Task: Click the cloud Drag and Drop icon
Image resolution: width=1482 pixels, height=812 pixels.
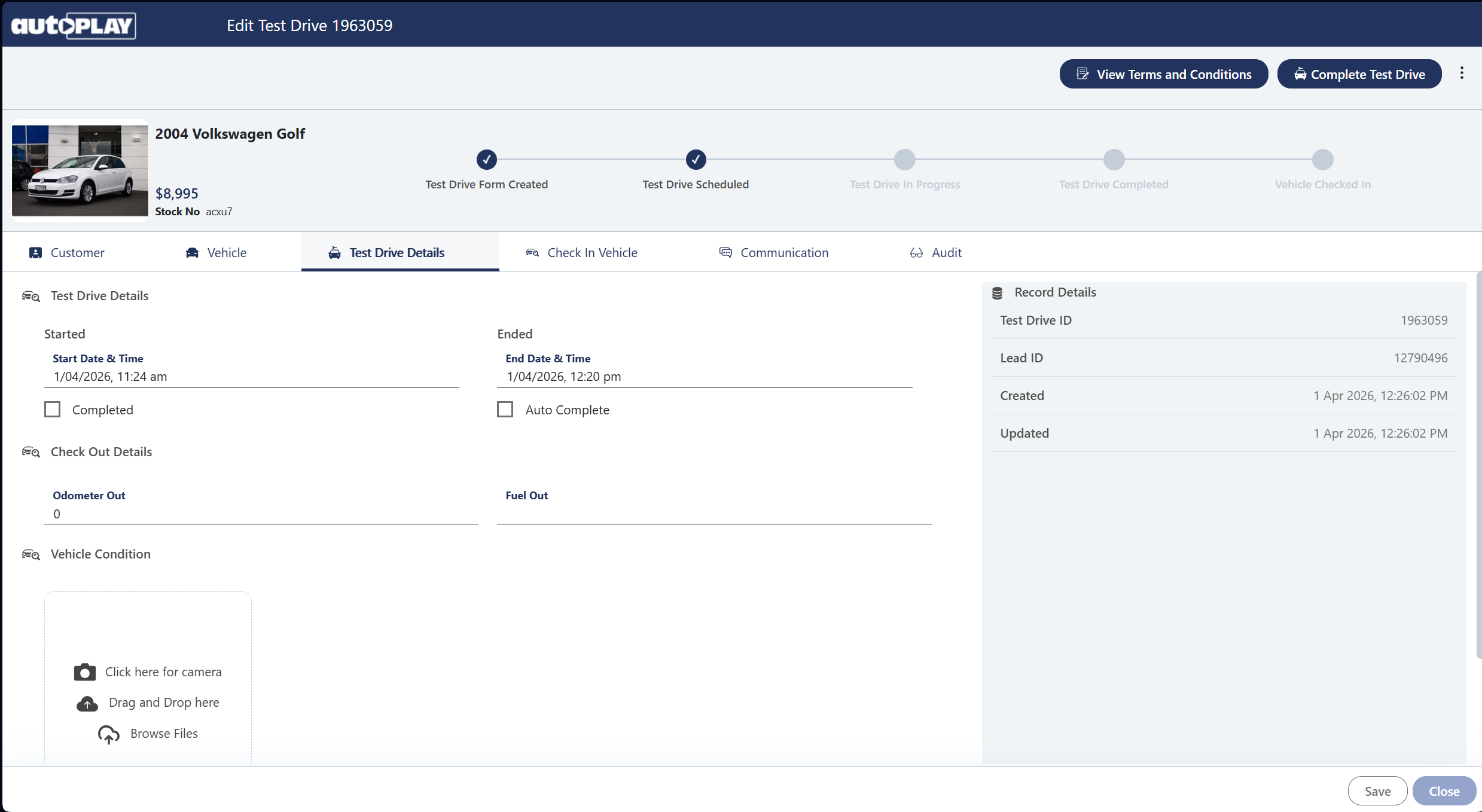Action: pyautogui.click(x=87, y=703)
